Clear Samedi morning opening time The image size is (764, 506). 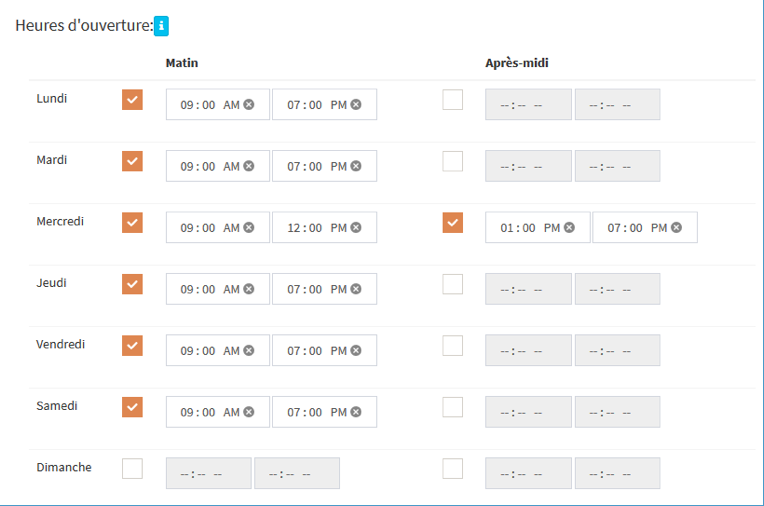tap(249, 412)
